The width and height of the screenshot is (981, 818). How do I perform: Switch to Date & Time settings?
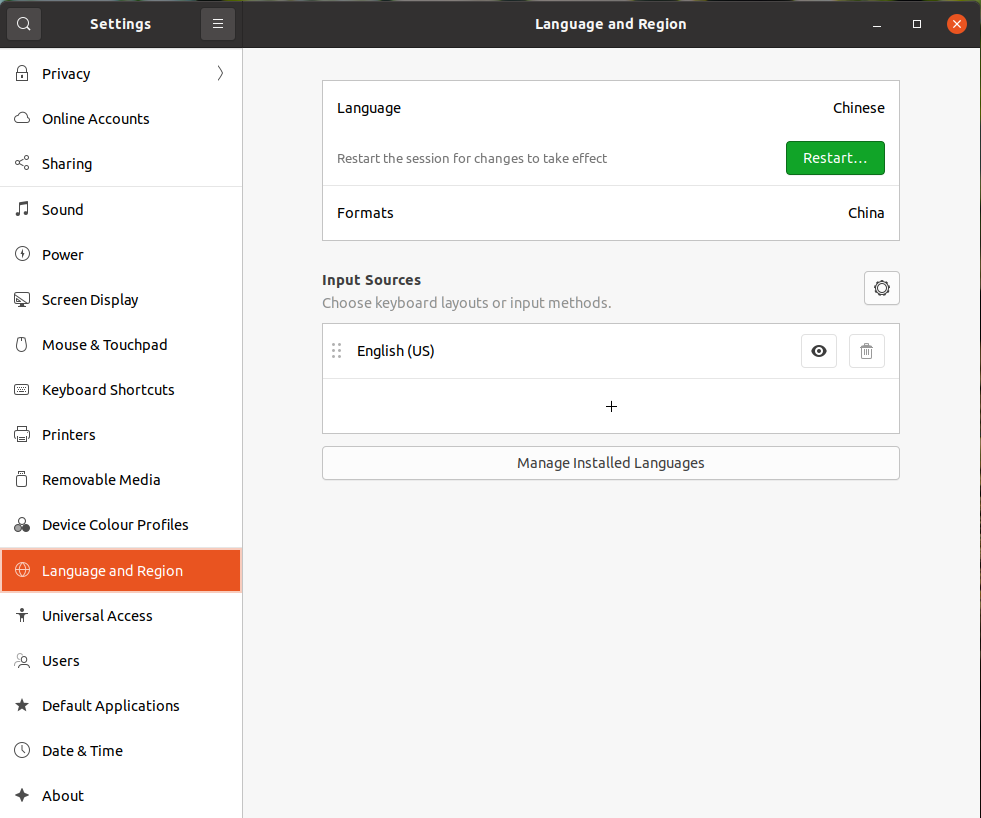[x=121, y=750]
